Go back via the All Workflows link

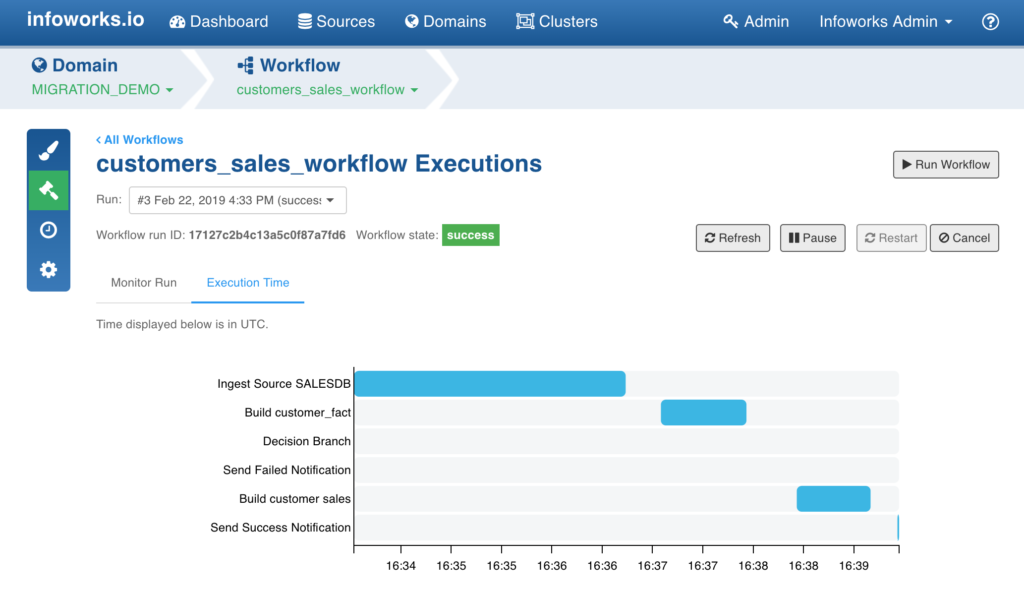point(139,139)
